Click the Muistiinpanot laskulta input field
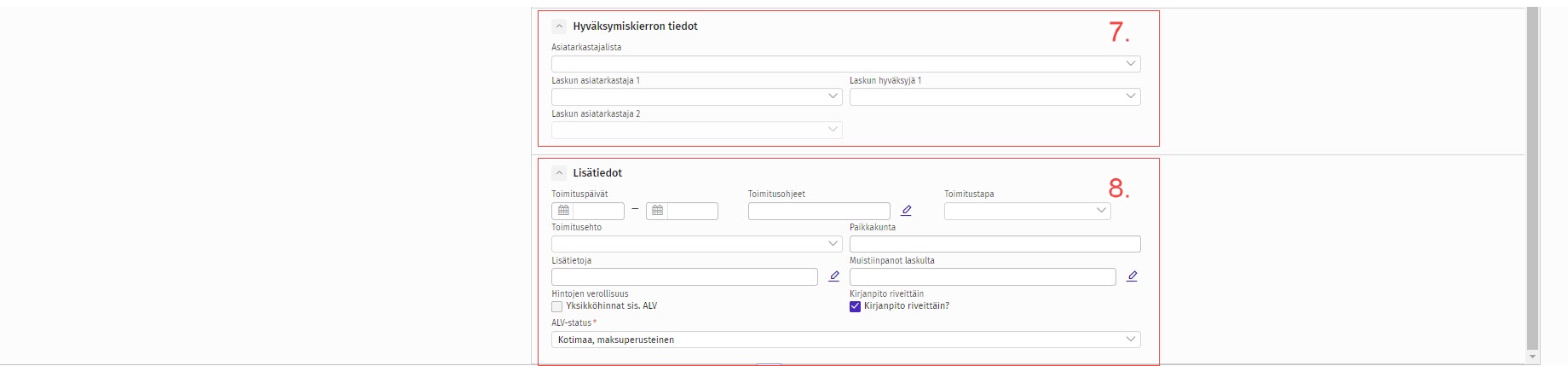 point(982,276)
